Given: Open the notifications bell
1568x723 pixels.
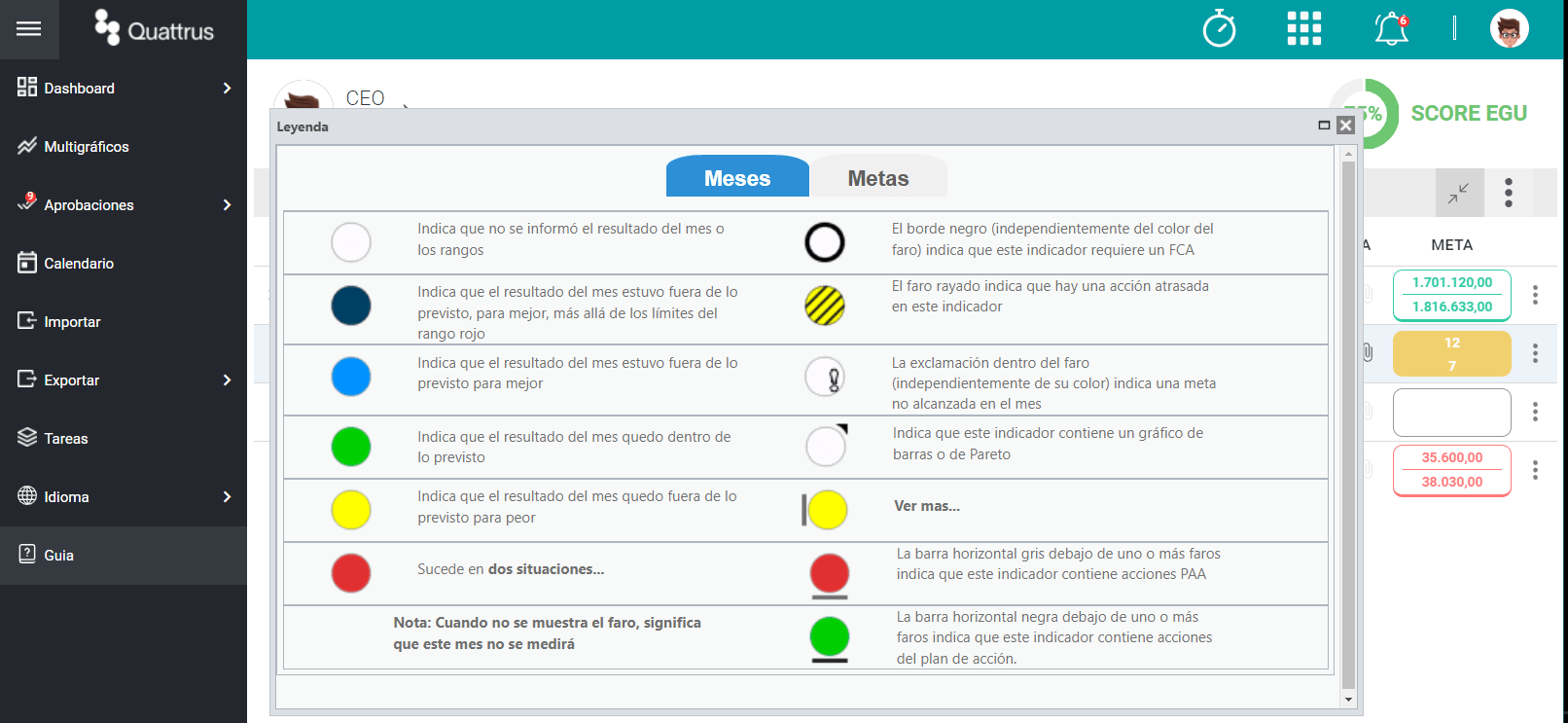Looking at the screenshot, I should (x=1391, y=28).
